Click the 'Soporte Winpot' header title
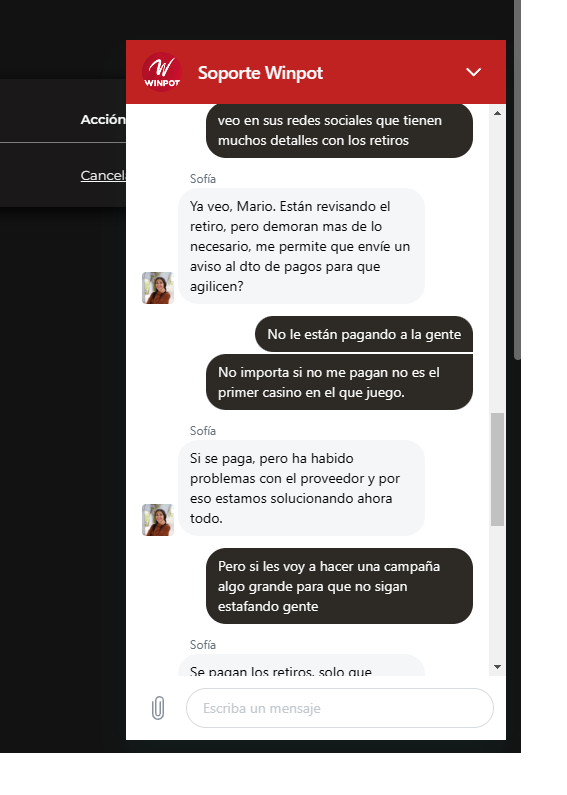This screenshot has height=795, width=567. (260, 73)
